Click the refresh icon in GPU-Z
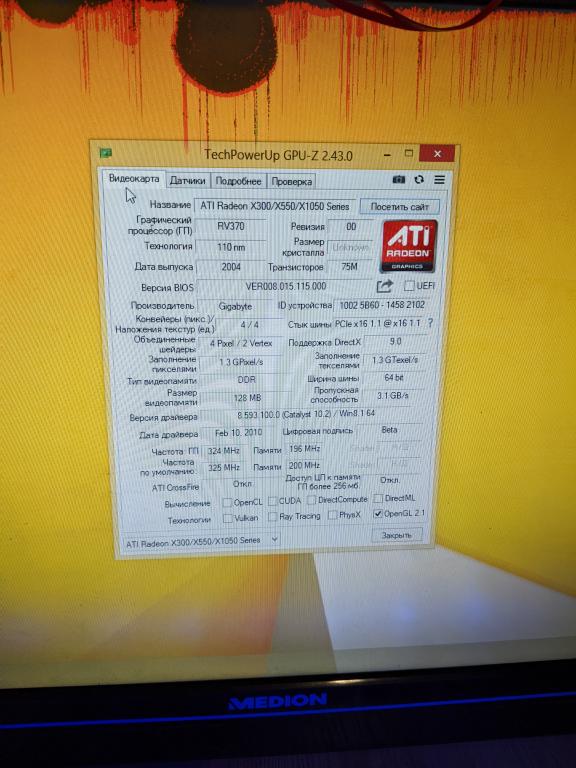 pyautogui.click(x=419, y=180)
